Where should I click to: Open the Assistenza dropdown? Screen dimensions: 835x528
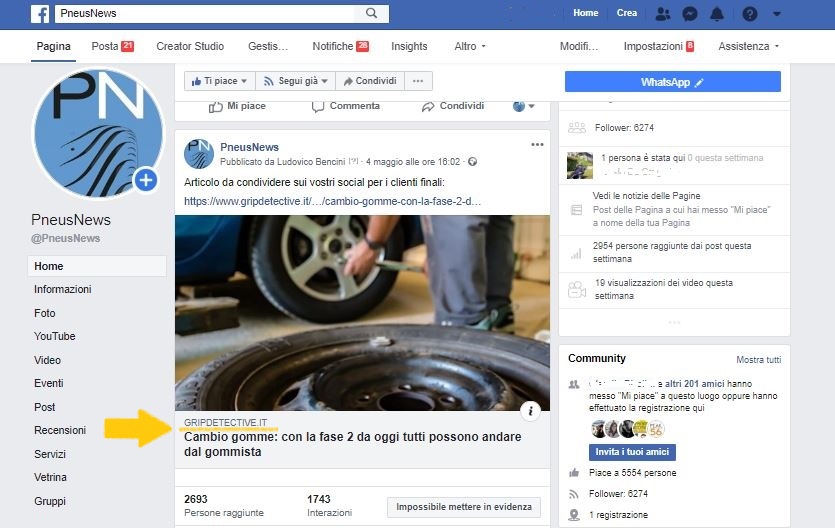pyautogui.click(x=748, y=46)
